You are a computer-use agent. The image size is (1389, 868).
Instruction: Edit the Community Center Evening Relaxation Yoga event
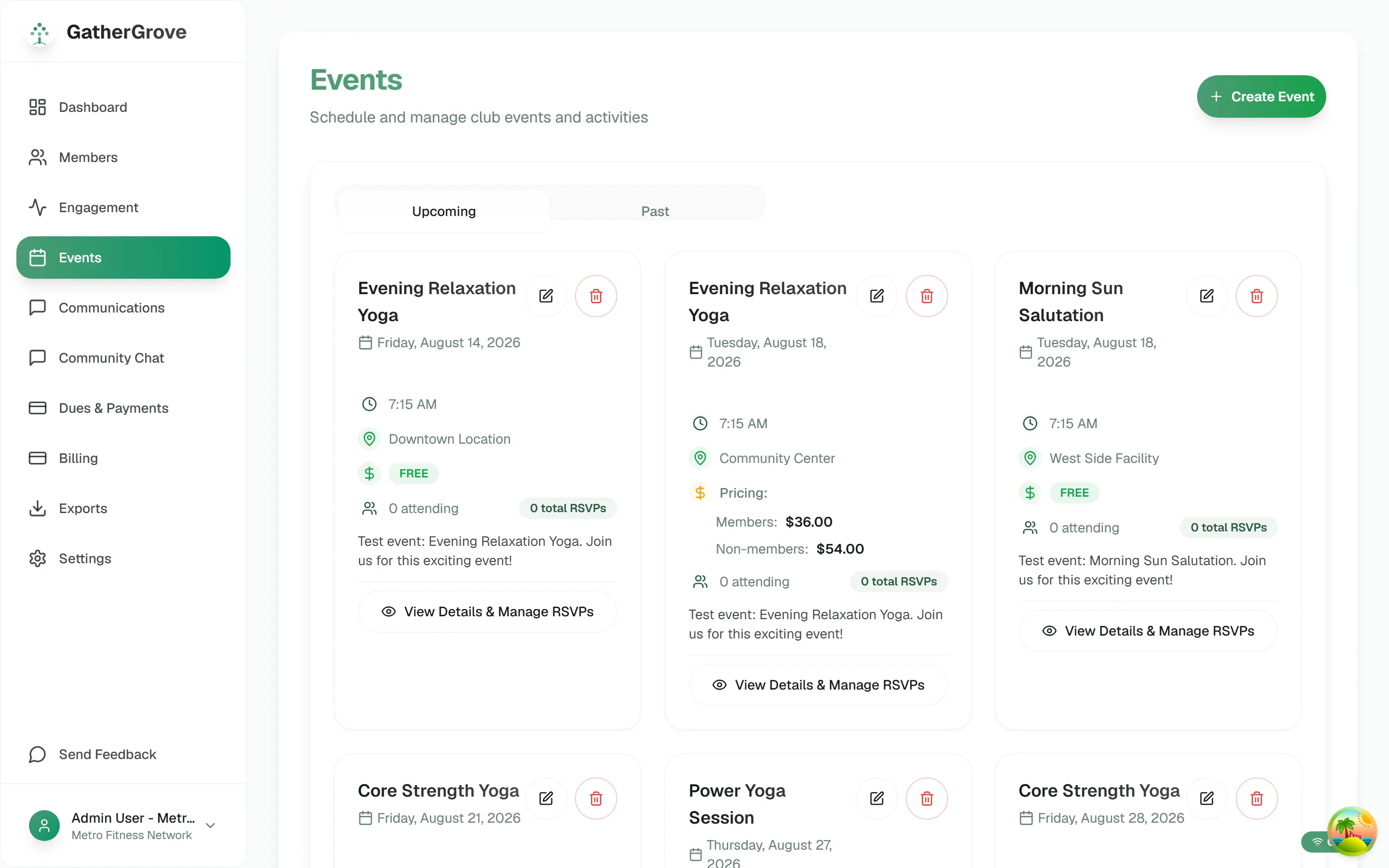coord(876,296)
